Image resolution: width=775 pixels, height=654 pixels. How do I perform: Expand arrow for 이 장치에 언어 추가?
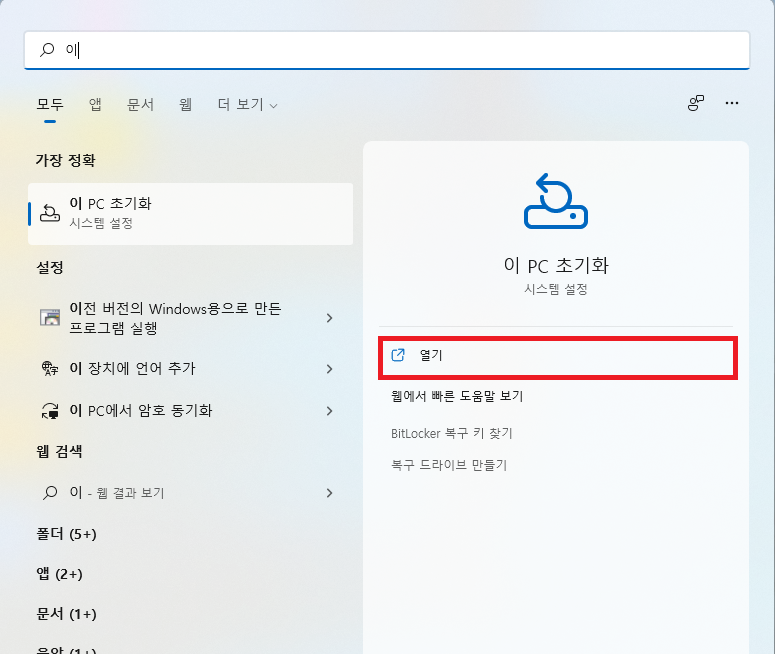(330, 369)
